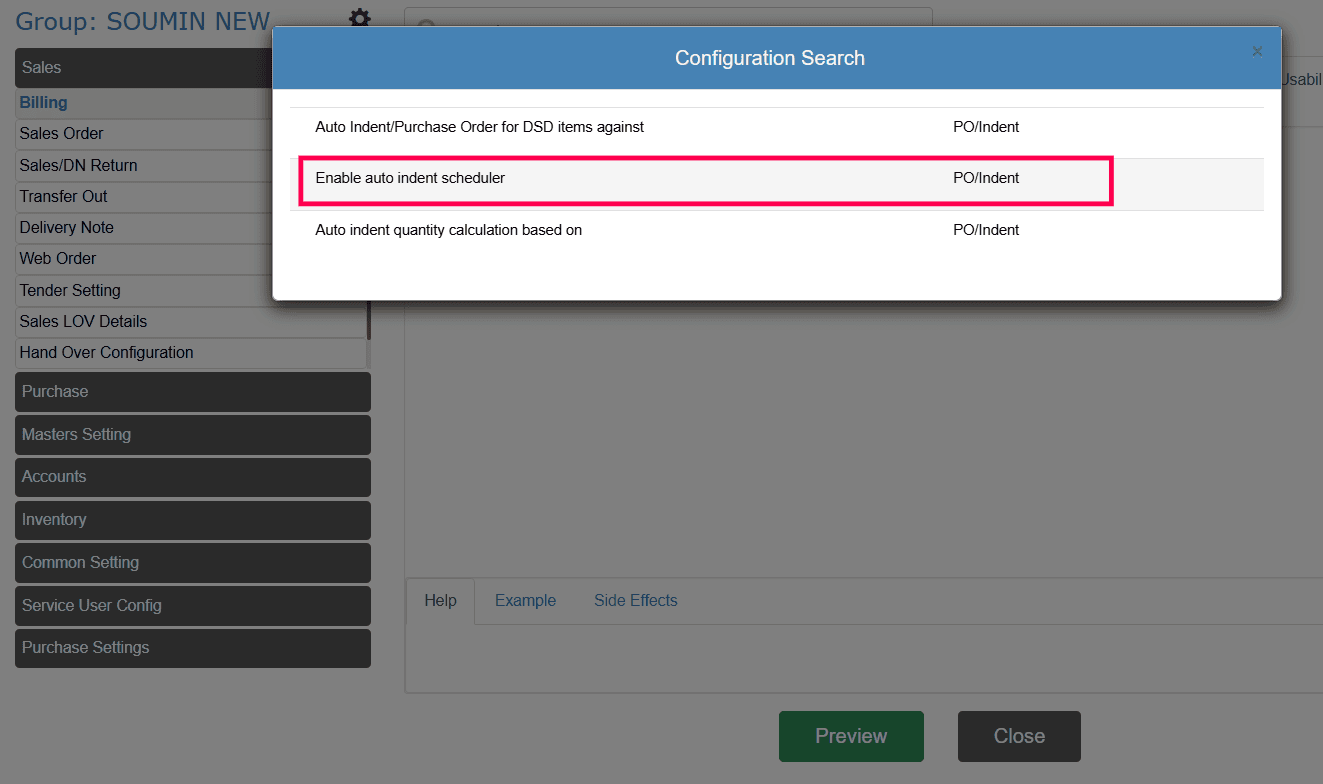Expand the Accounts section
Viewport: 1323px width, 784px height.
click(x=192, y=477)
